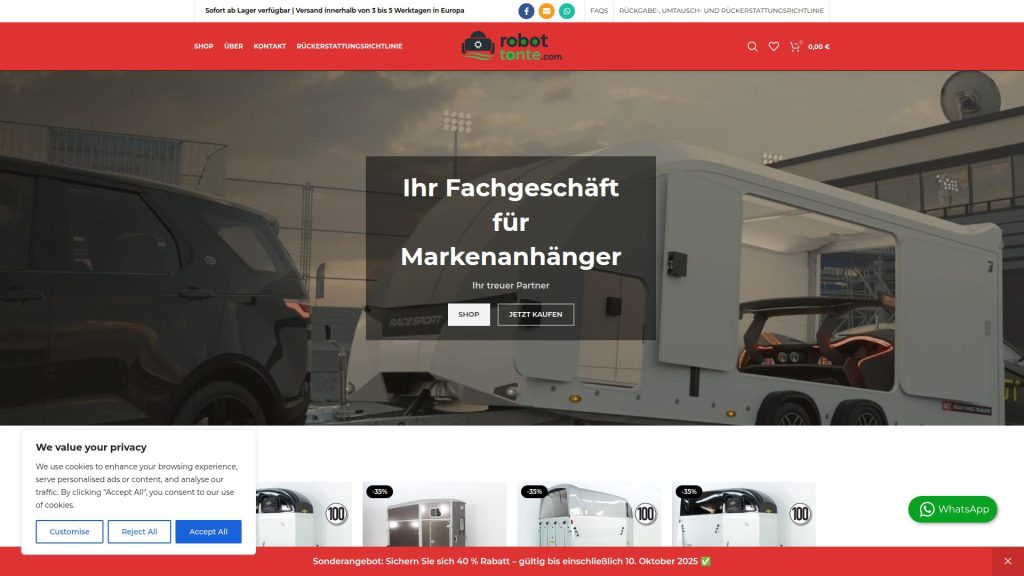Image resolution: width=1024 pixels, height=576 pixels.
Task: Click Accept All cookies
Action: tap(208, 532)
